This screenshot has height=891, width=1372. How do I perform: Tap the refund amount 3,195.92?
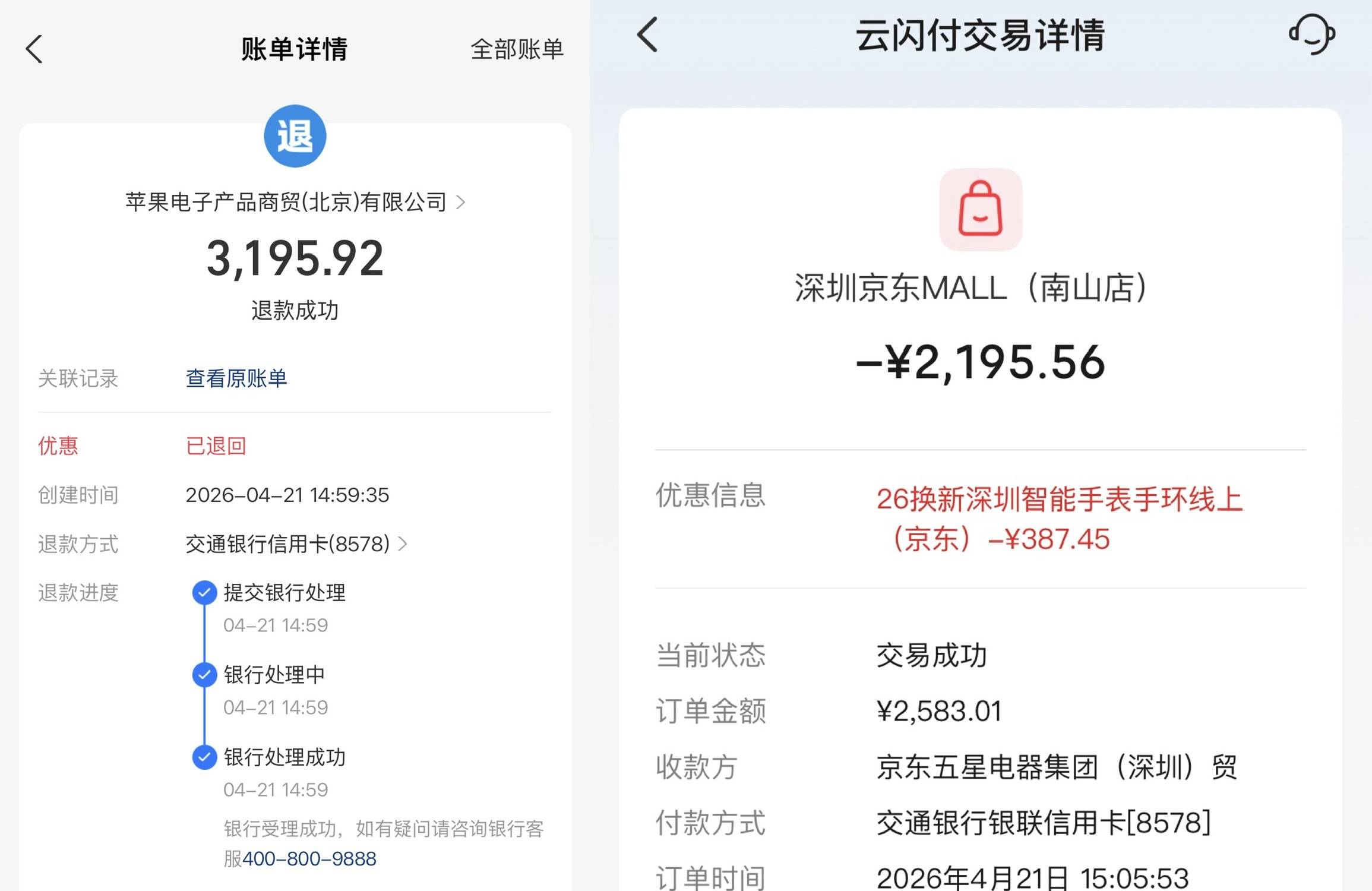(295, 258)
